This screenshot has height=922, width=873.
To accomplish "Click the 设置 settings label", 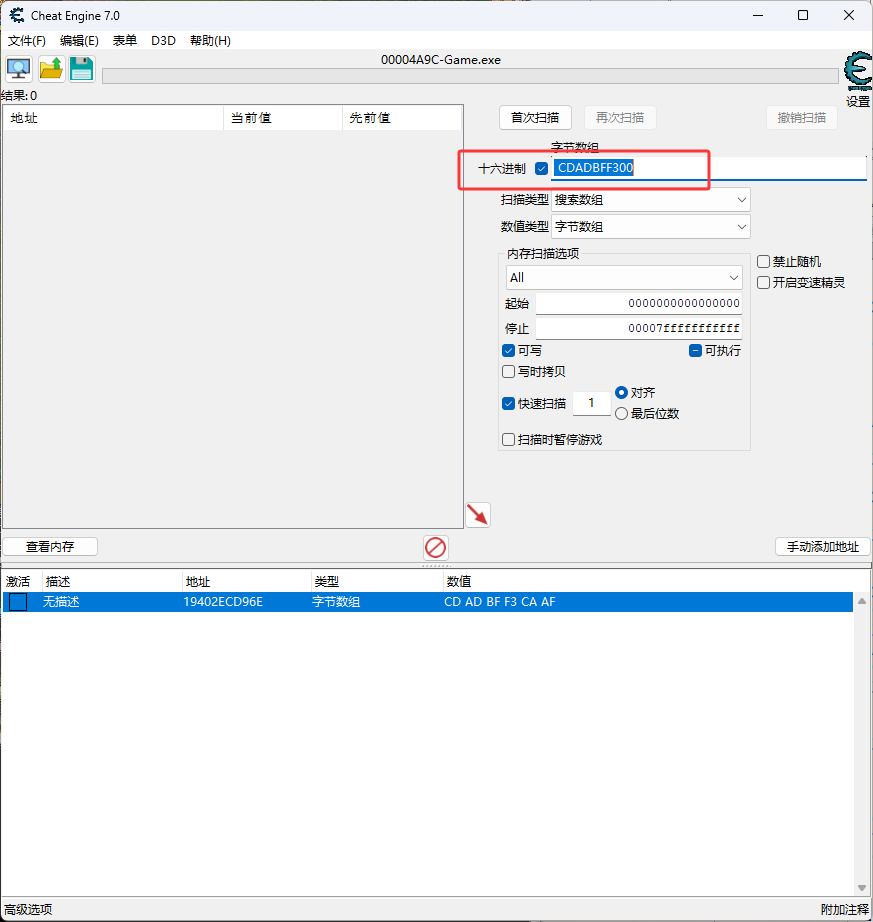I will [x=858, y=102].
